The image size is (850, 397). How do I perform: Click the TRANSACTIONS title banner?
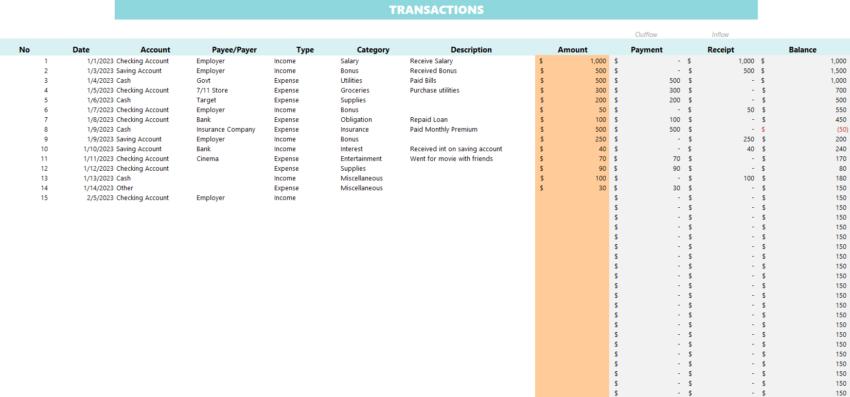coord(436,10)
